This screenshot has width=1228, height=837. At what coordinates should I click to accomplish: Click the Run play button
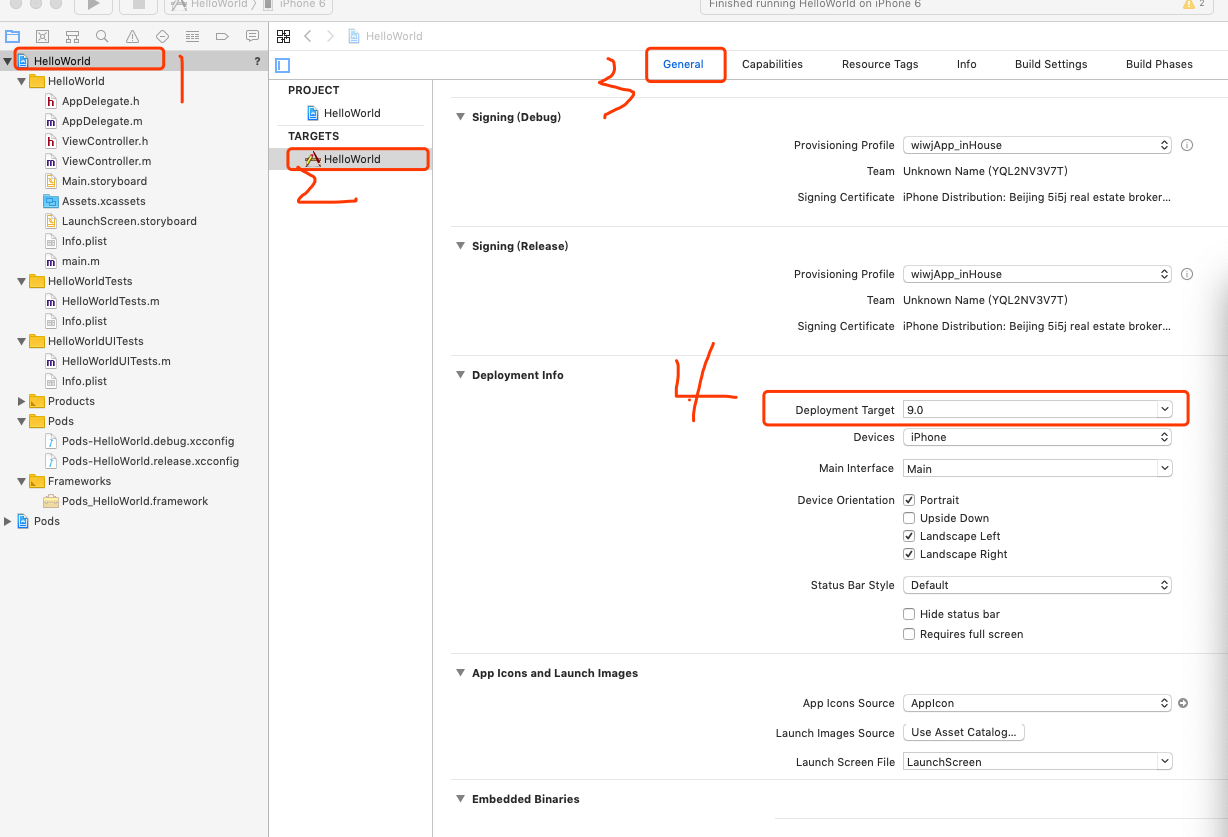[94, 5]
